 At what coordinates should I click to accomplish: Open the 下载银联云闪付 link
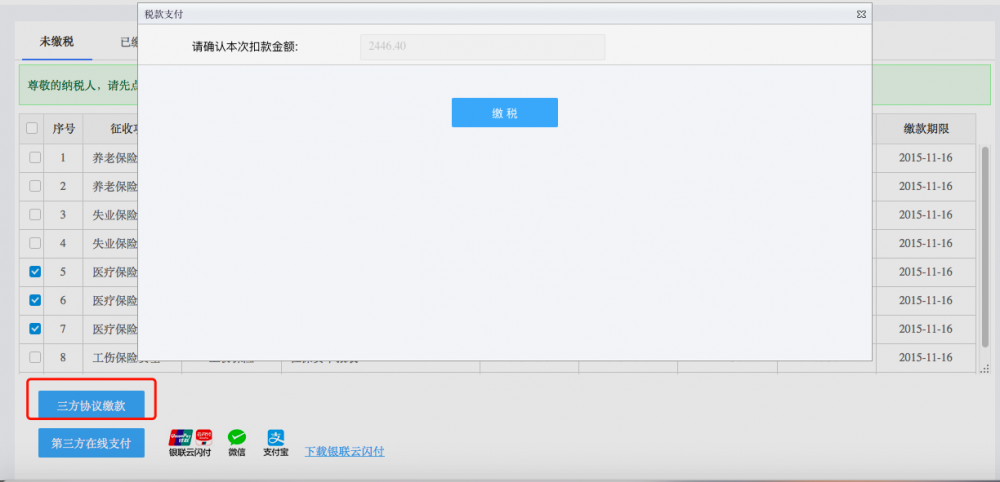[x=344, y=451]
